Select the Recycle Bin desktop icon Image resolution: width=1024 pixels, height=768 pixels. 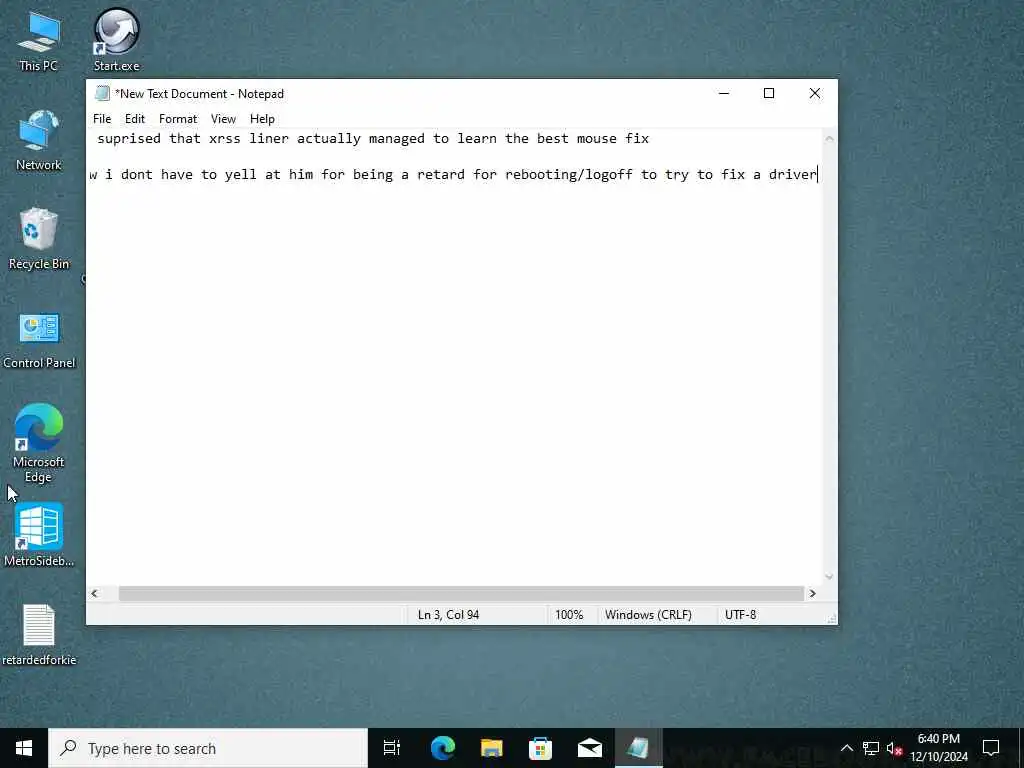click(x=39, y=238)
